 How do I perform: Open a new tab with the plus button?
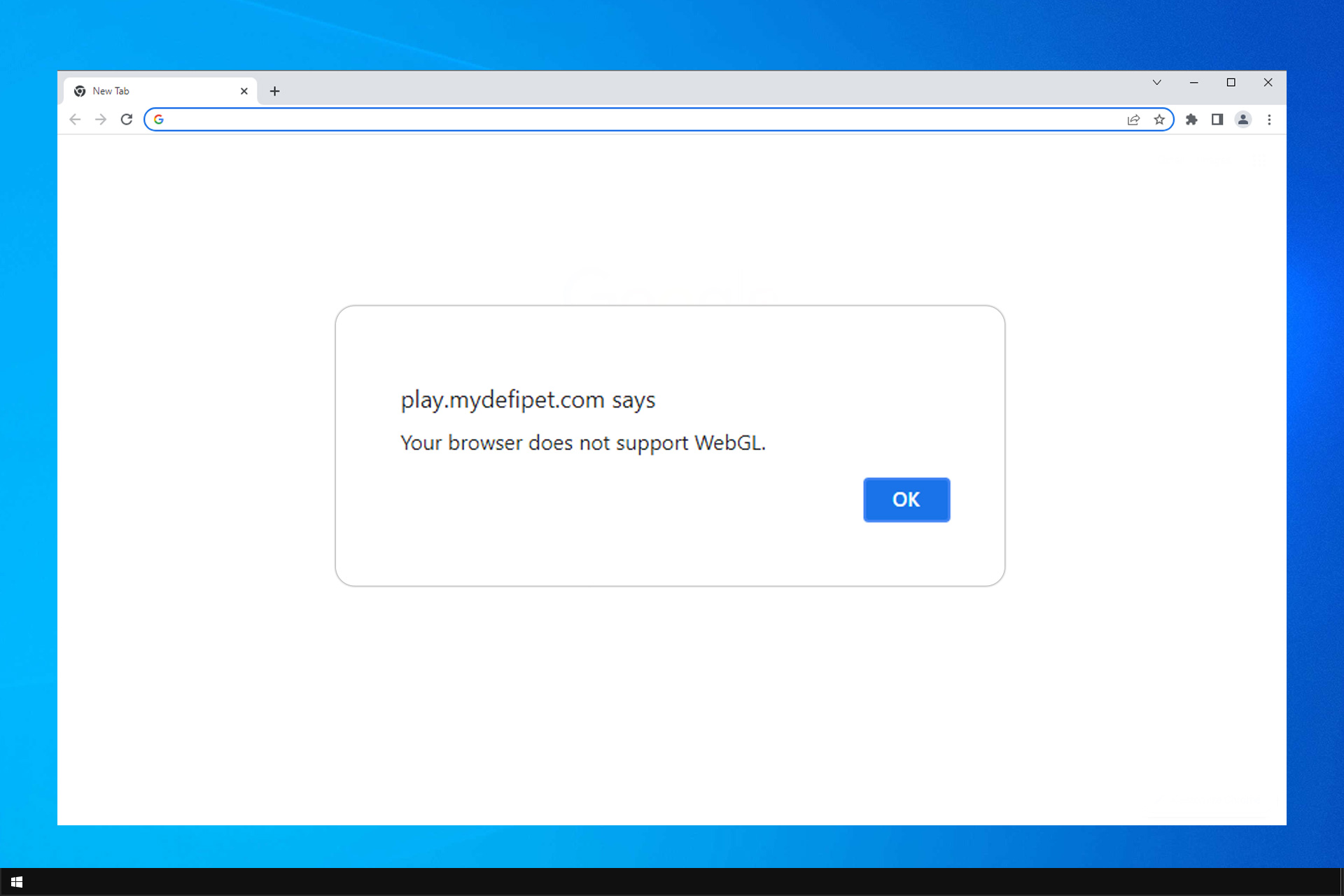click(275, 91)
